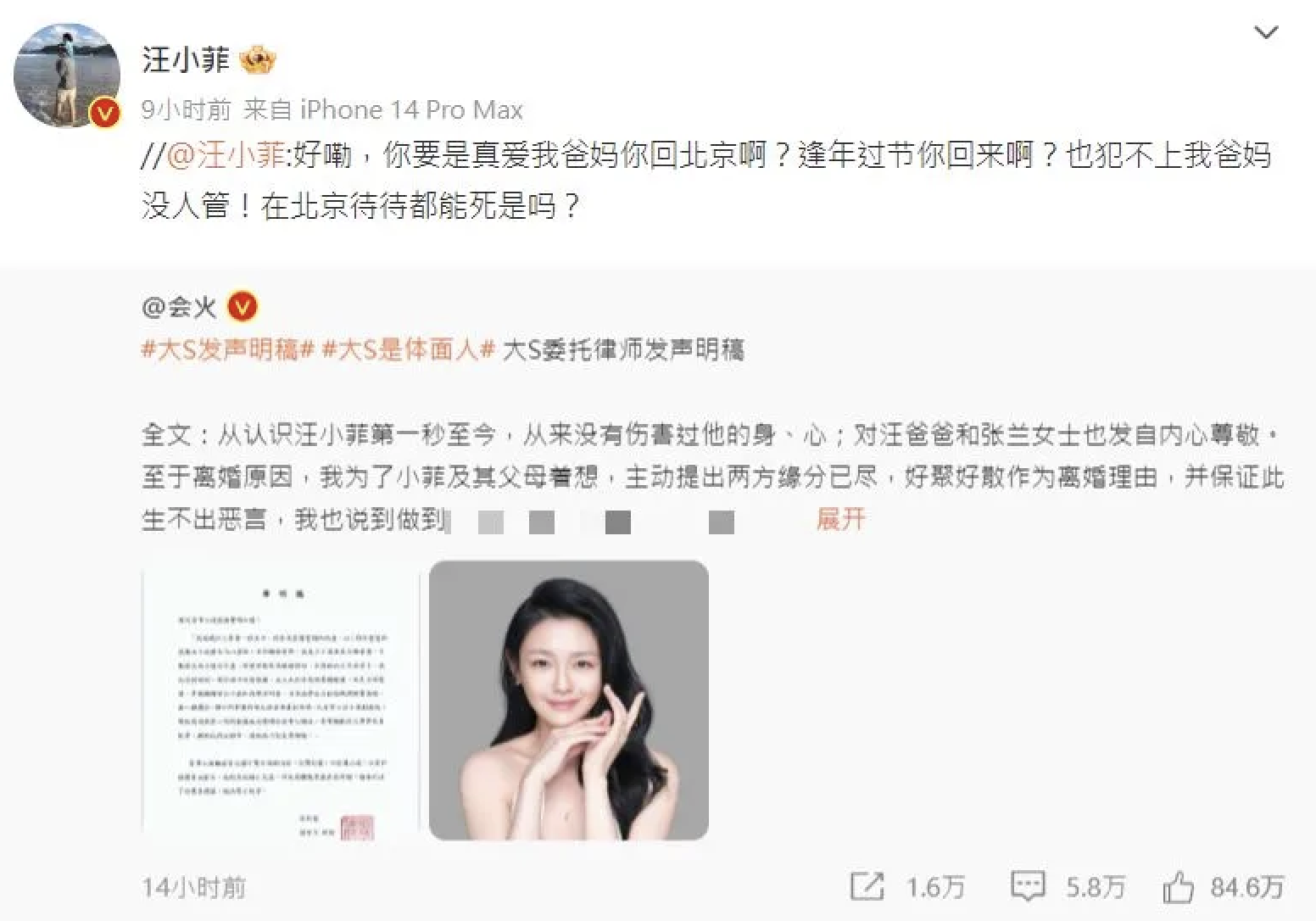Open the statement document image thumbnail
This screenshot has width=1316, height=921.
(x=282, y=701)
